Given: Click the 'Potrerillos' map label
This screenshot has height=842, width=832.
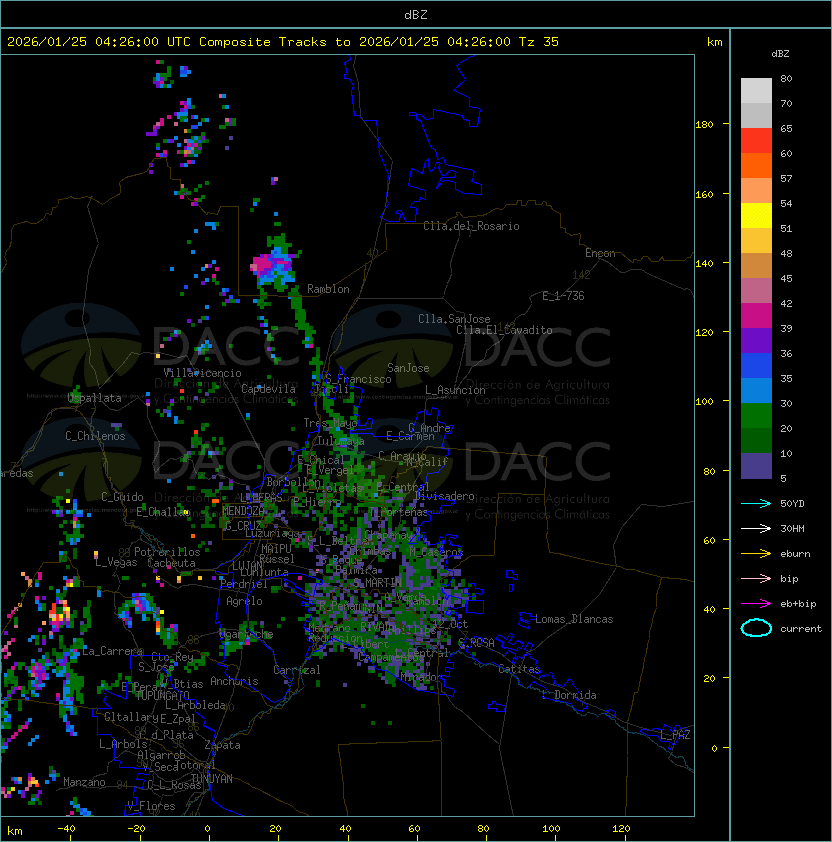Looking at the screenshot, I should tap(167, 552).
